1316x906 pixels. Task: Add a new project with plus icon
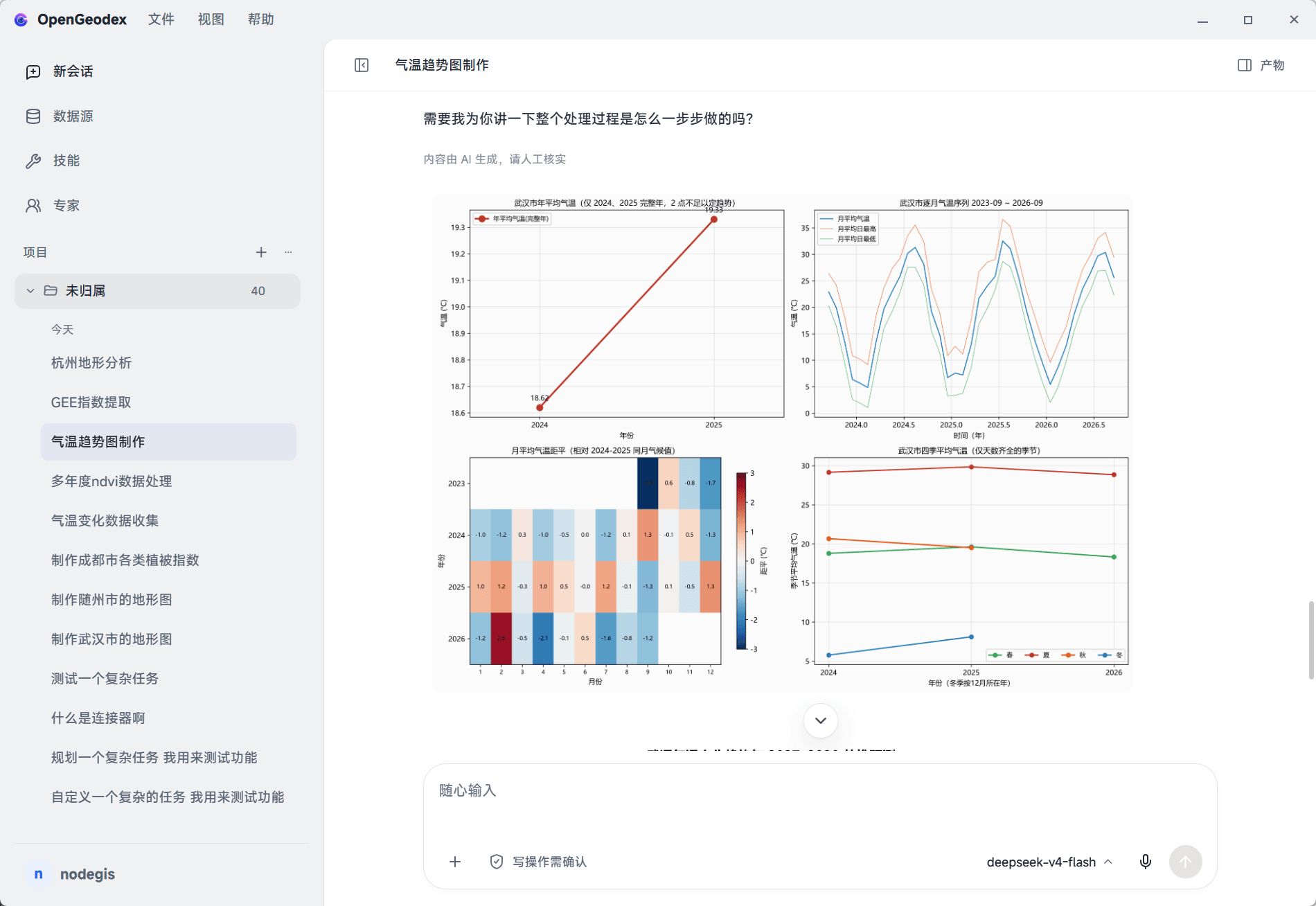tap(261, 252)
